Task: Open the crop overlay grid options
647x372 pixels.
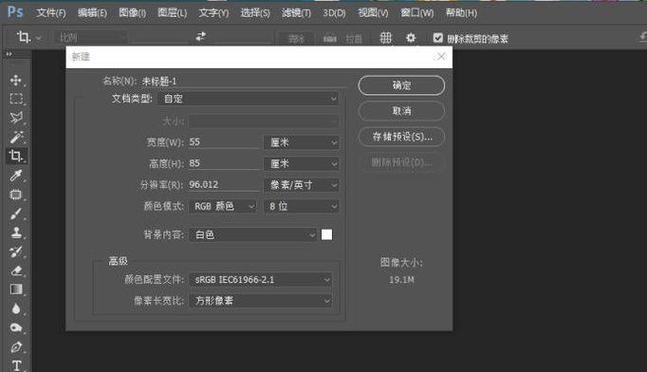Action: pyautogui.click(x=385, y=38)
